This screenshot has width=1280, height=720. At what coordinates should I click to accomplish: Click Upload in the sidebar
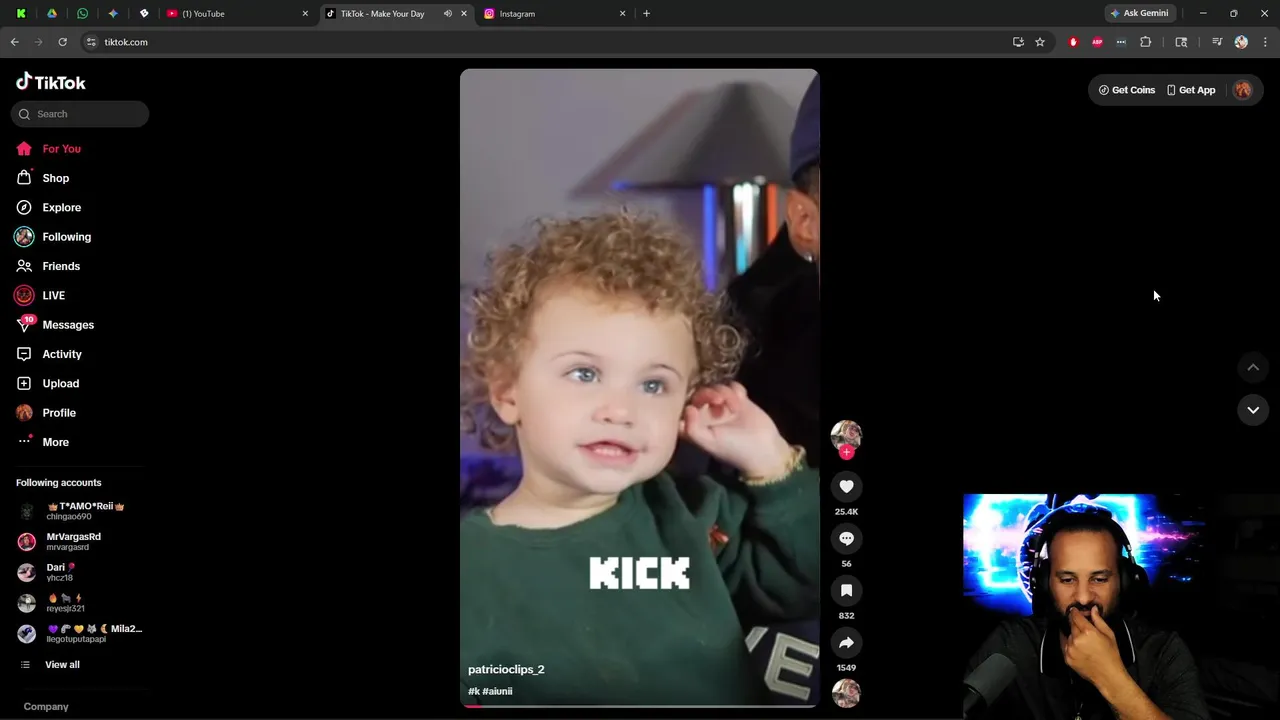pyautogui.click(x=47, y=383)
